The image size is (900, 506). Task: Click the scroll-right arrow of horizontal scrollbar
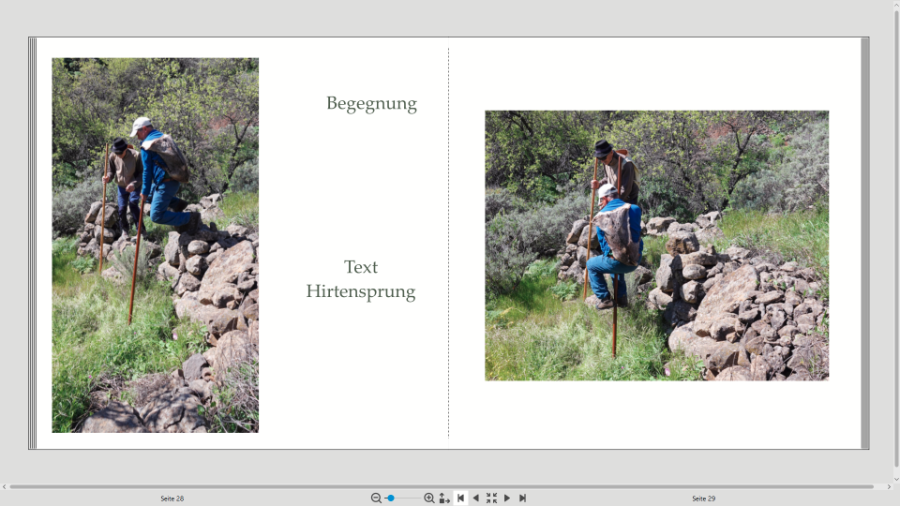pos(889,486)
